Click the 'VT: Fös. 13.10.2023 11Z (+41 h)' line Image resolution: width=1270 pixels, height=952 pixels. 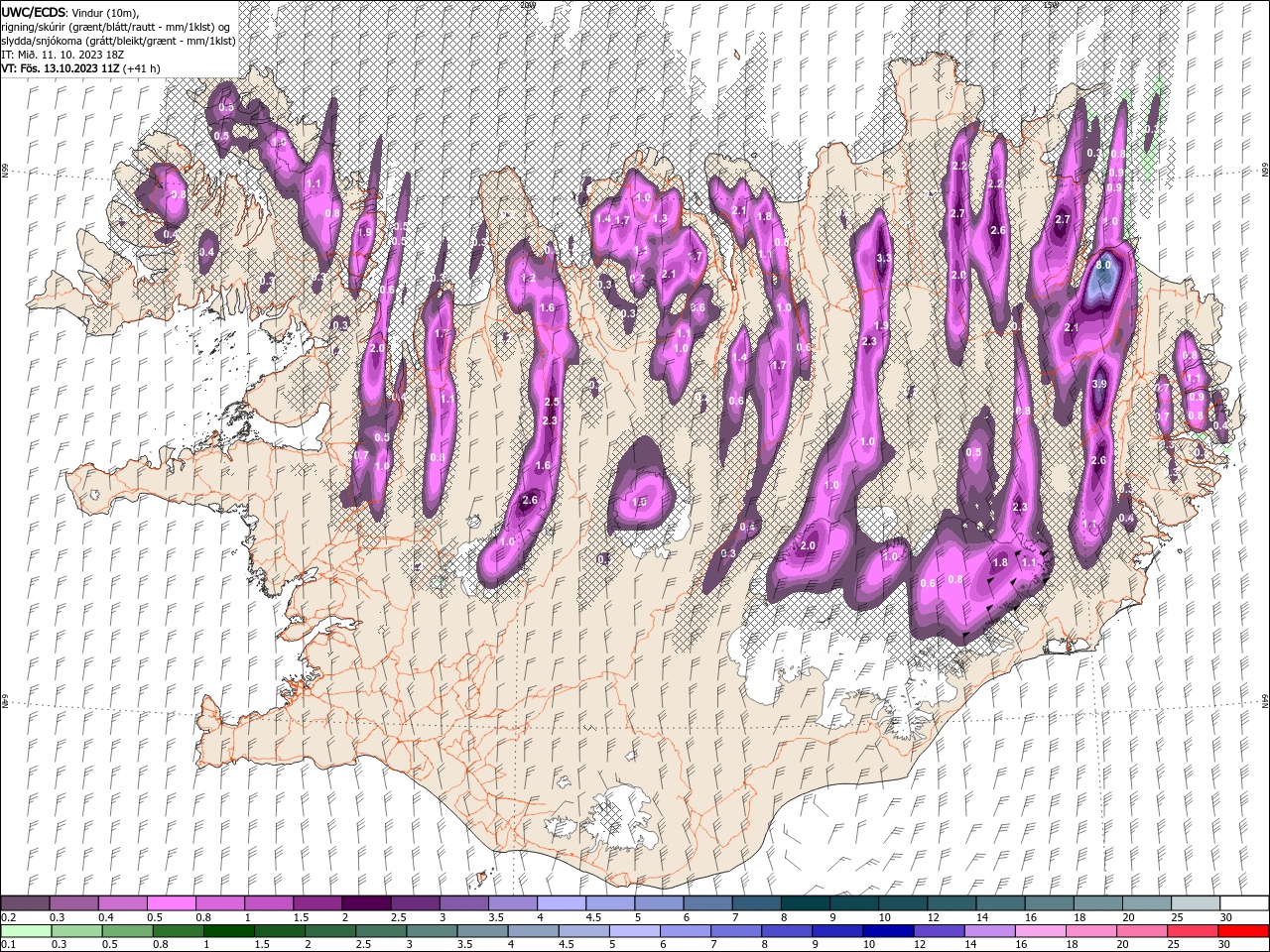[81, 68]
